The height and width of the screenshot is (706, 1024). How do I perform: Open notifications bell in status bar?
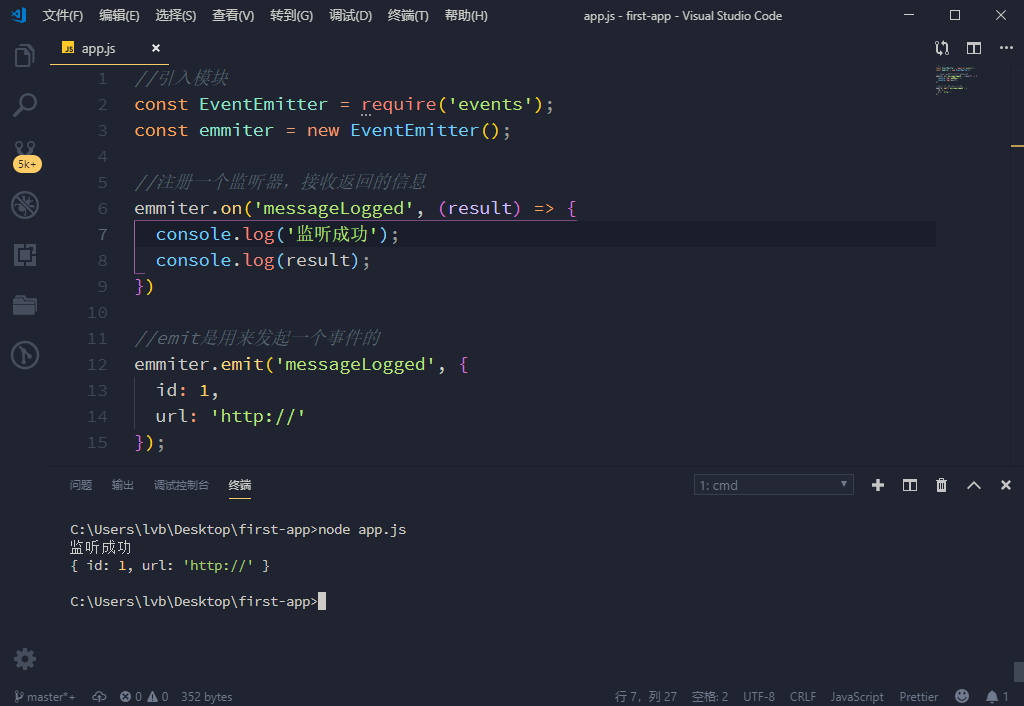click(x=997, y=697)
